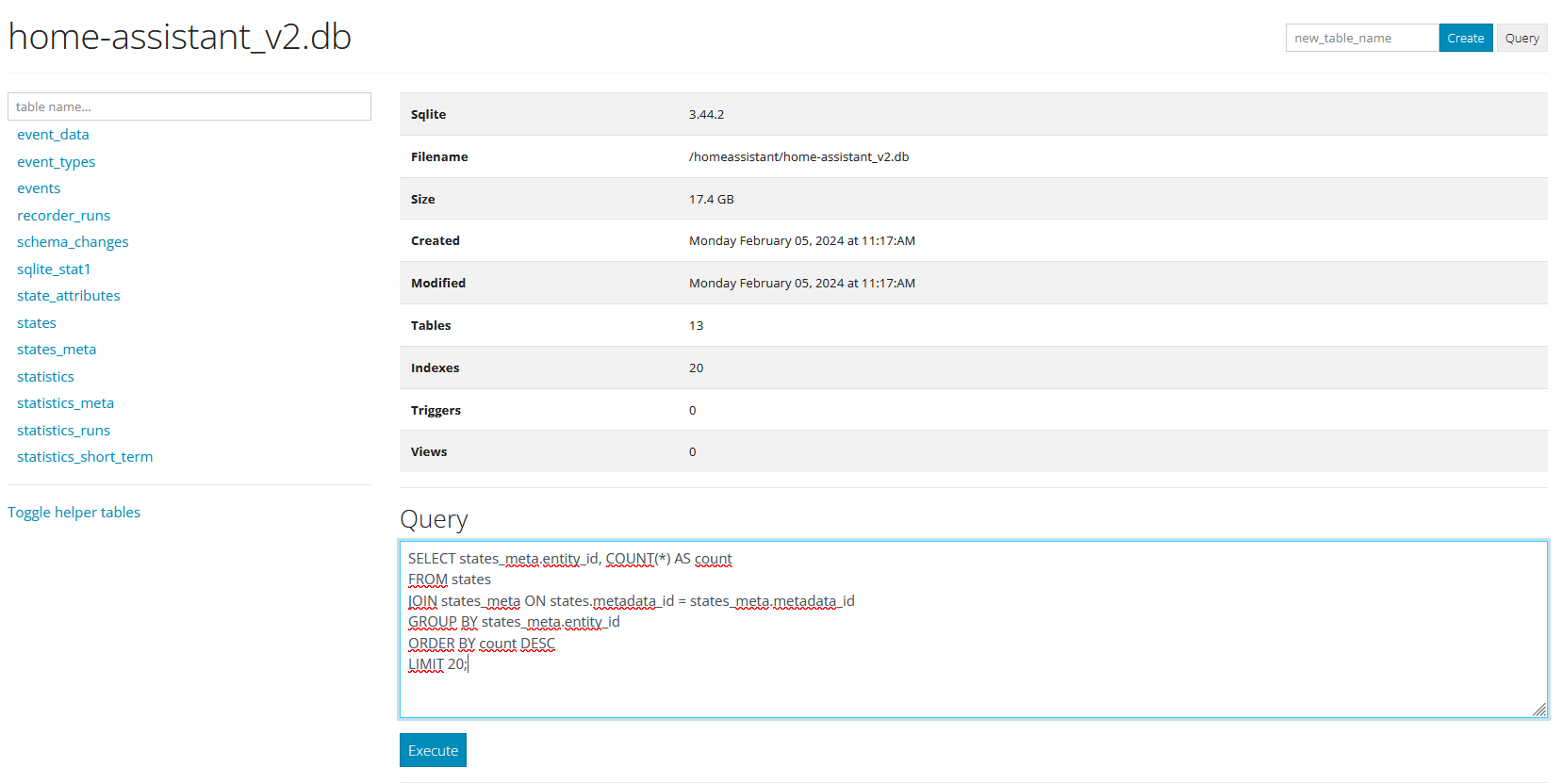The image size is (1562, 784).
Task: Click the Triggers row label
Action: pos(436,410)
